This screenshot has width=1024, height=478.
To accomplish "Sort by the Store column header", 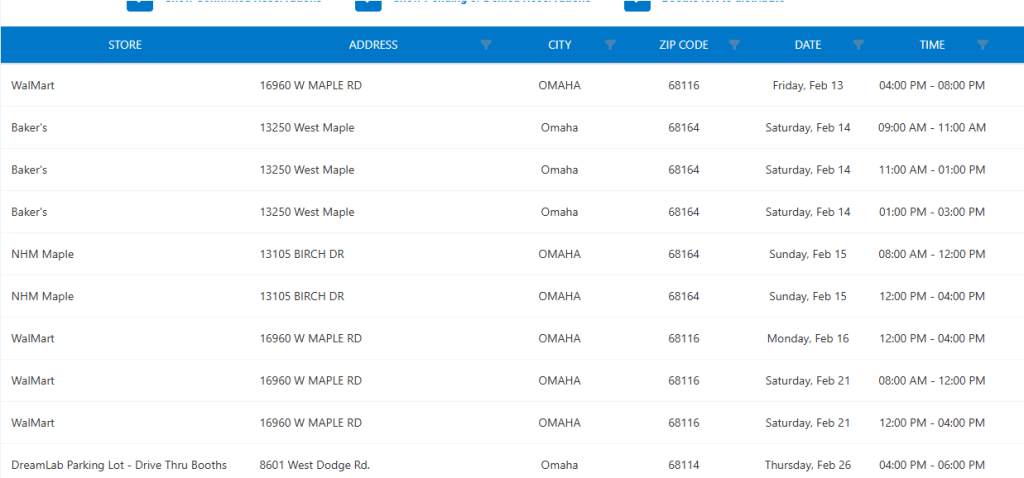I will [x=125, y=45].
